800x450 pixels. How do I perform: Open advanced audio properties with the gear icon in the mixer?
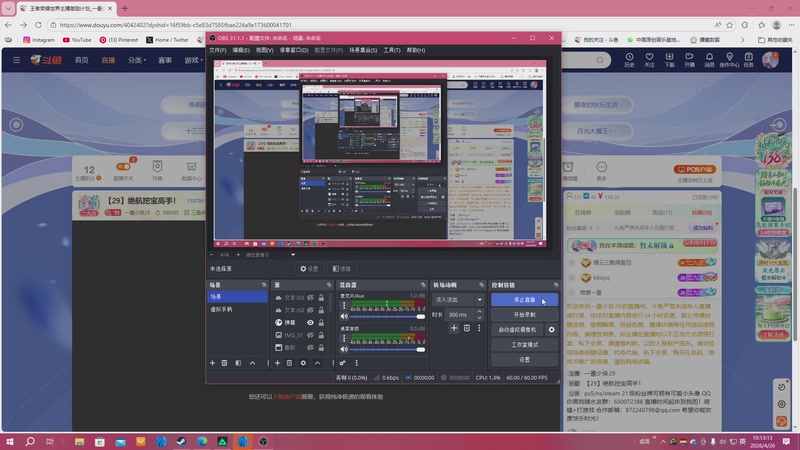(342, 363)
